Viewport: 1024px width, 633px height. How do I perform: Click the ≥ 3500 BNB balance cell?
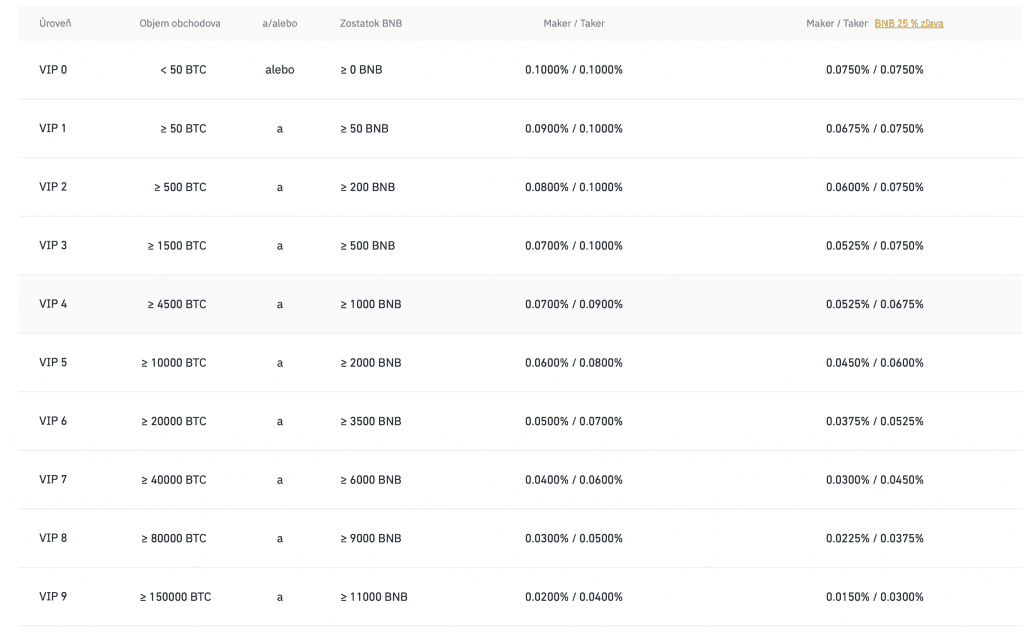(x=370, y=421)
